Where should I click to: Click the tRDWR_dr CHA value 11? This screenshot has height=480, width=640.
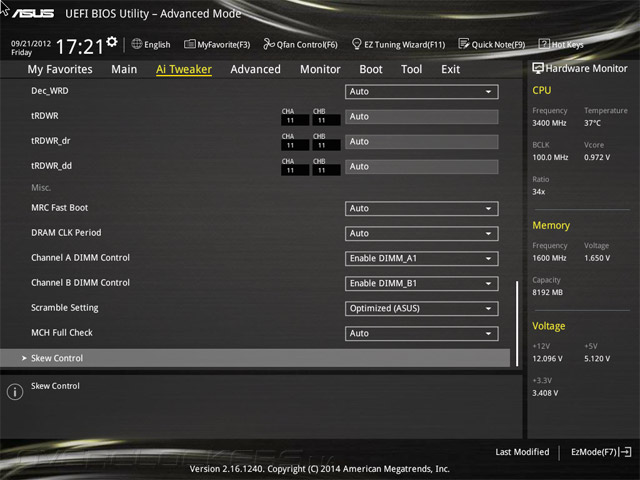(x=295, y=145)
